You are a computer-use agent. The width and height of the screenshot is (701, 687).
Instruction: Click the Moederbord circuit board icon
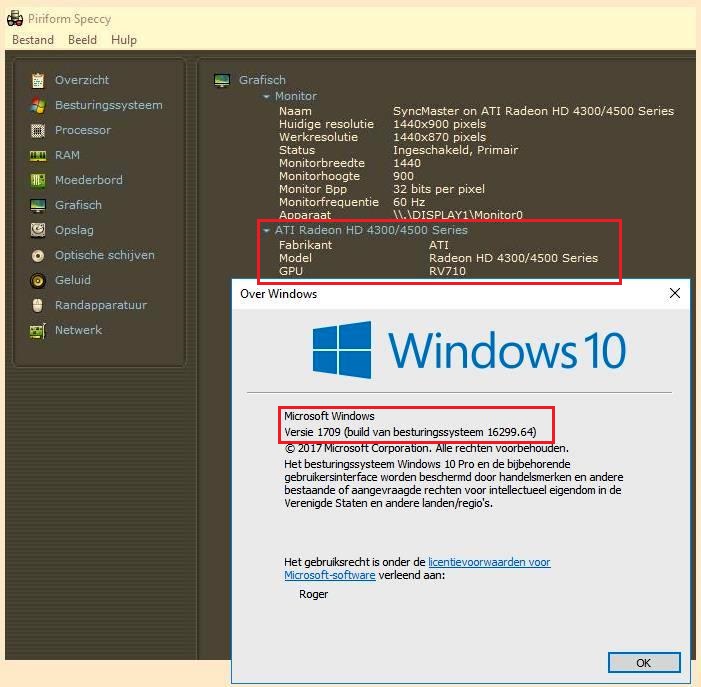38,181
